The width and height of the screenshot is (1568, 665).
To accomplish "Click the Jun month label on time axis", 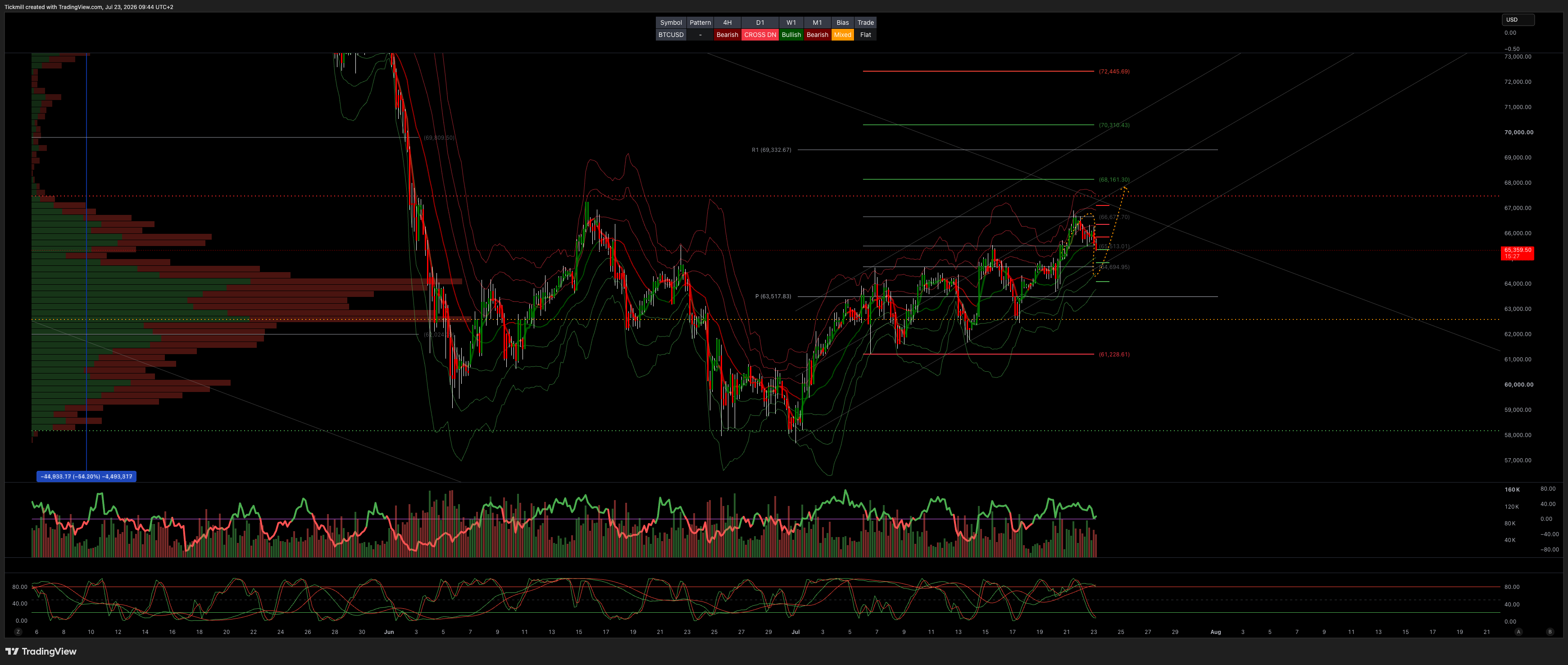I will [389, 632].
